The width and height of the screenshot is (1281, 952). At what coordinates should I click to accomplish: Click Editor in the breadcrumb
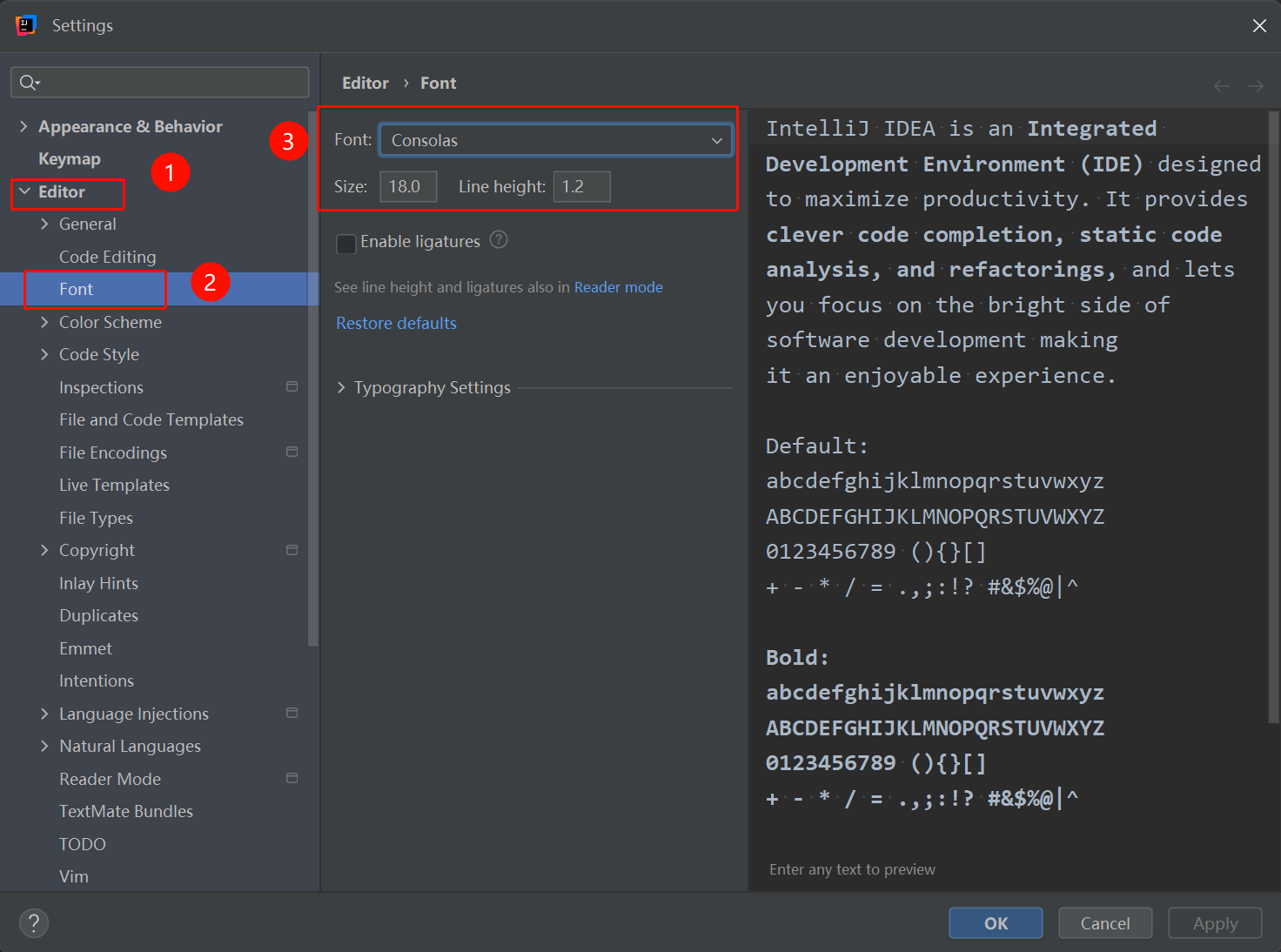(366, 83)
